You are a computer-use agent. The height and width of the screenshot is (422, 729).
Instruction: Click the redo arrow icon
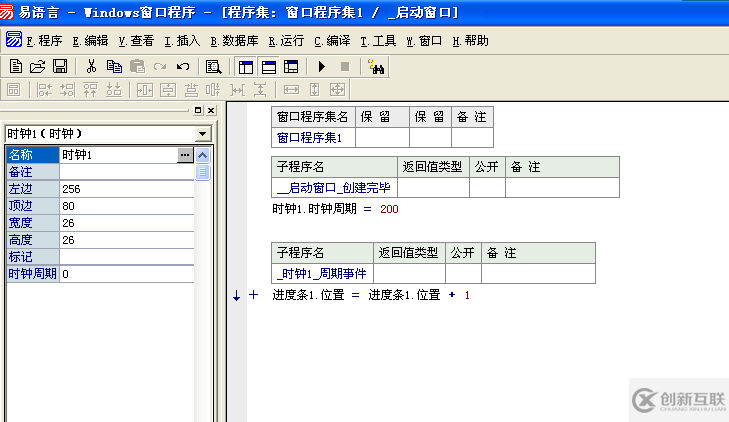[x=160, y=66]
